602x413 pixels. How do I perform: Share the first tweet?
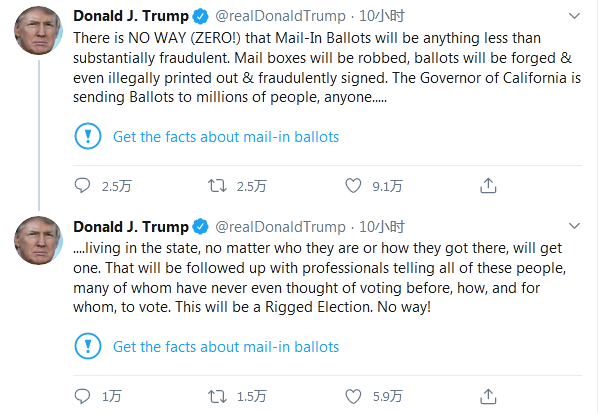coord(488,185)
